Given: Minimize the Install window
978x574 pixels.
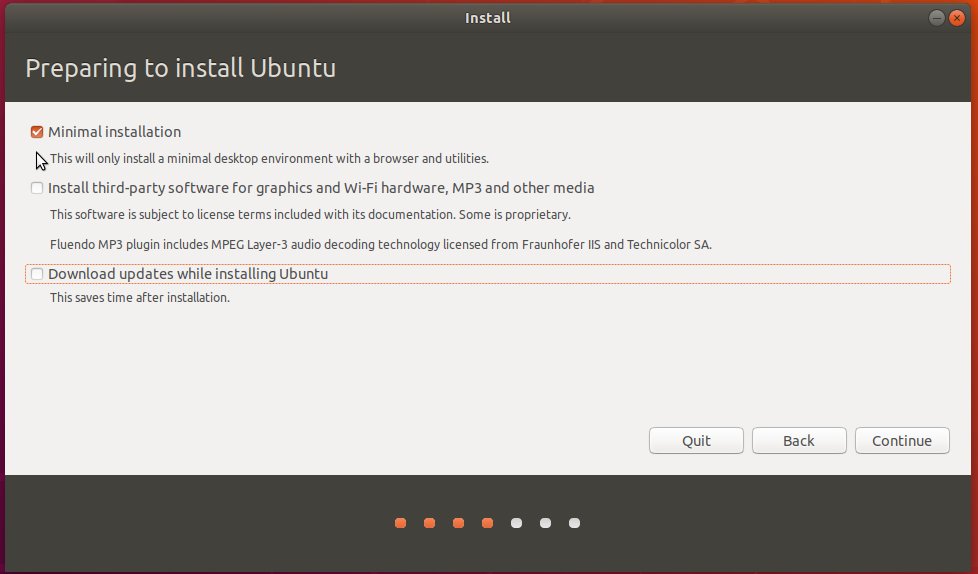Looking at the screenshot, I should click(x=936, y=18).
